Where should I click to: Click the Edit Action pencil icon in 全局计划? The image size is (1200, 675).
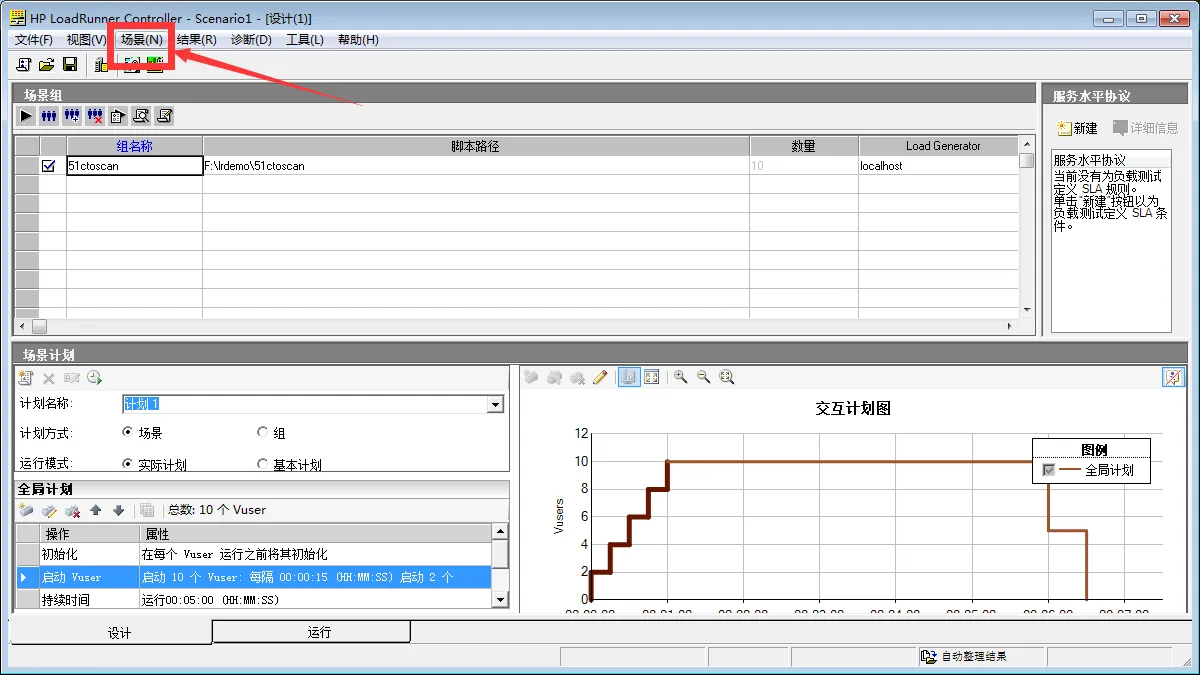(49, 510)
